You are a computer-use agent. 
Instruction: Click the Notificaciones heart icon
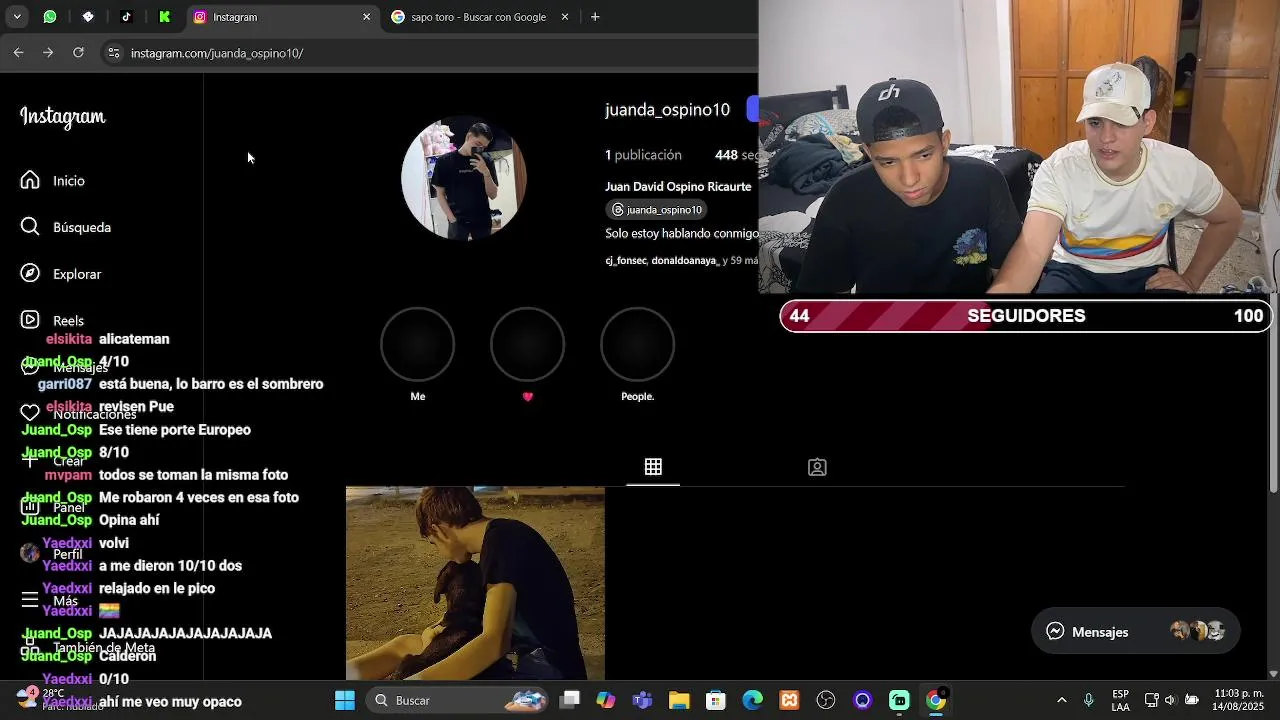coord(30,412)
